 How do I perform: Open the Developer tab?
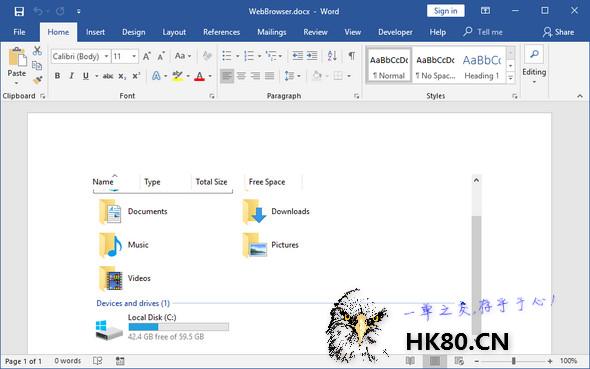[395, 32]
